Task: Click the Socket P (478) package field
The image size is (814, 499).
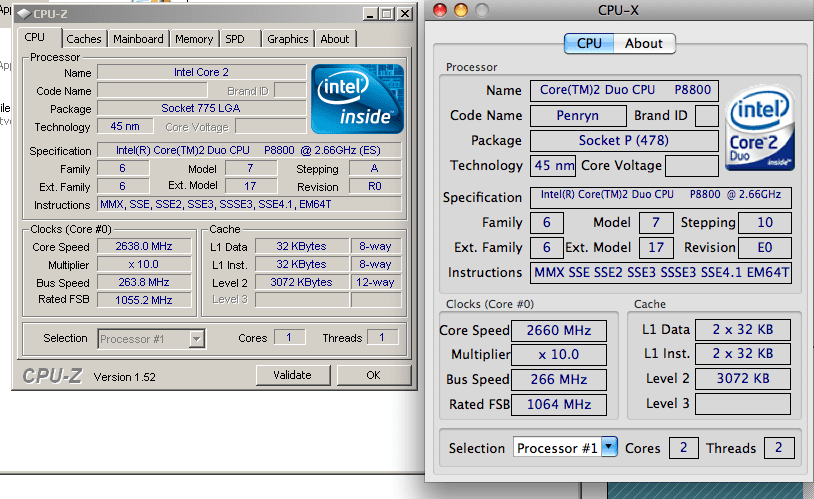Action: click(624, 140)
